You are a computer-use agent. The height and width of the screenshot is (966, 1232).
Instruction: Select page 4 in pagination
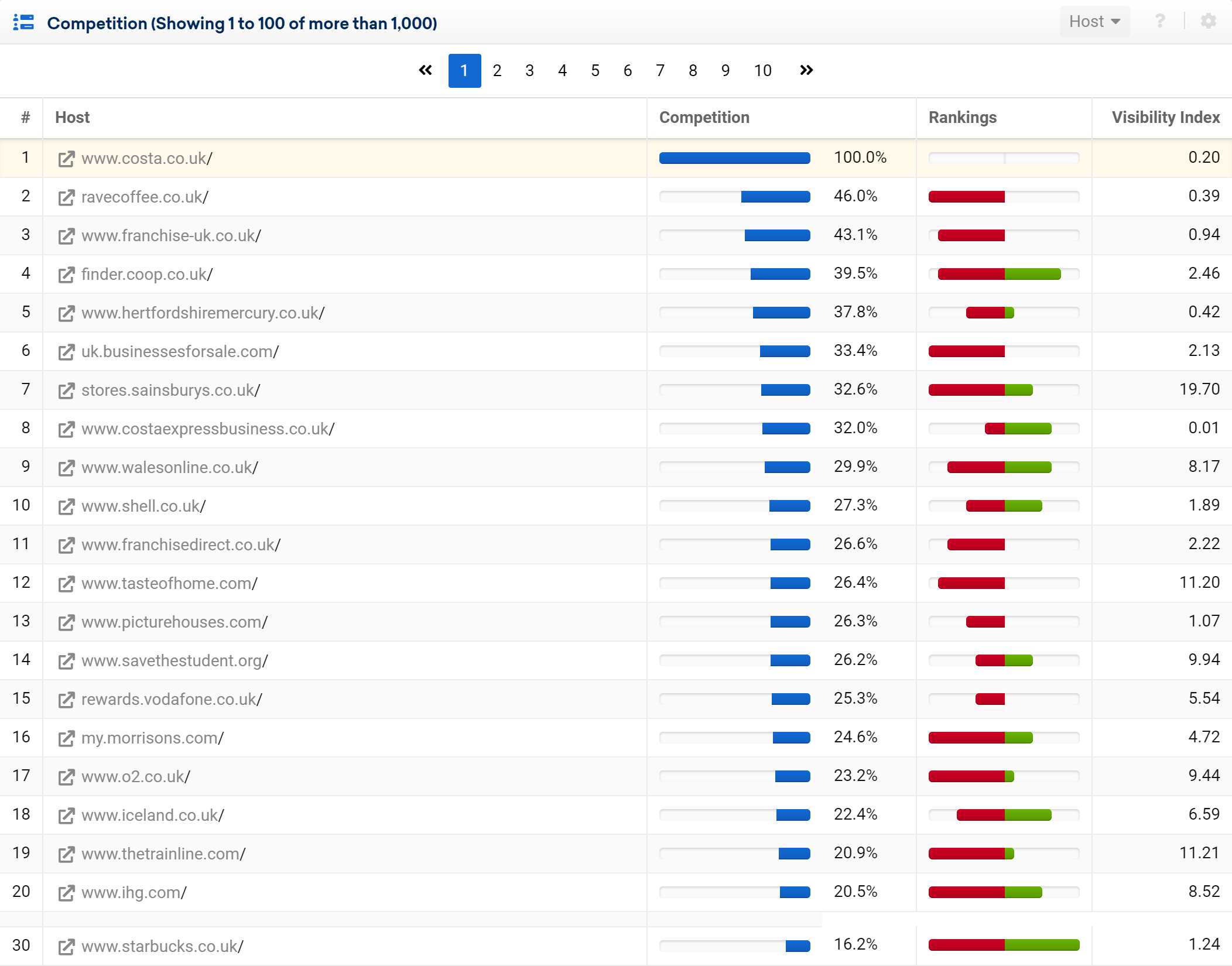click(x=562, y=71)
